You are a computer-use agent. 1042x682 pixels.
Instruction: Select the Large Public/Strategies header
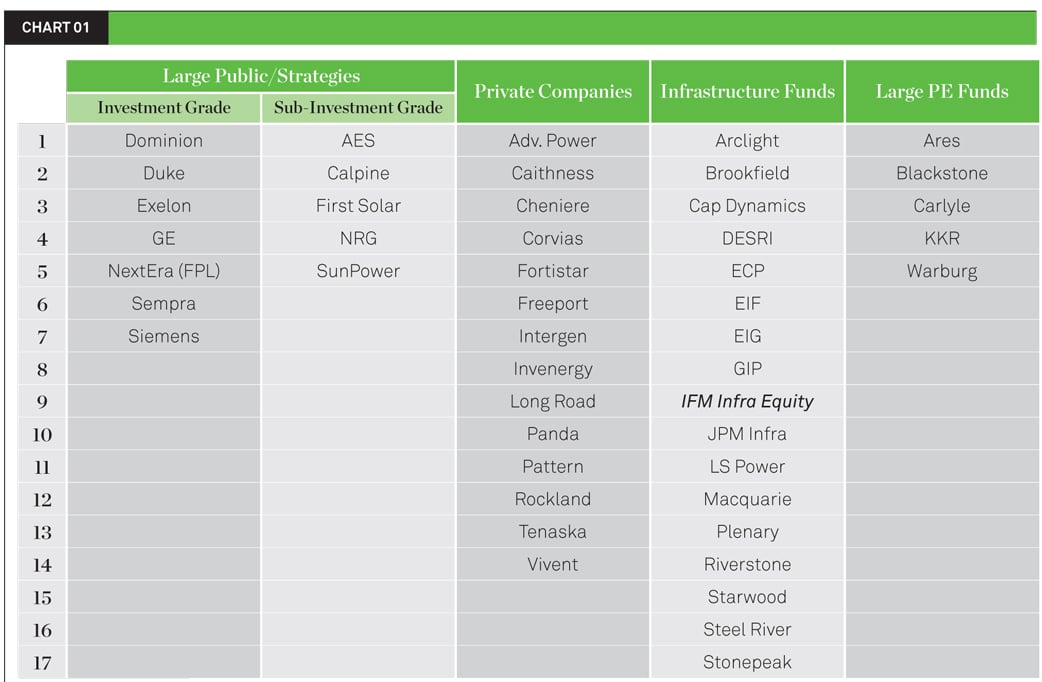(261, 76)
